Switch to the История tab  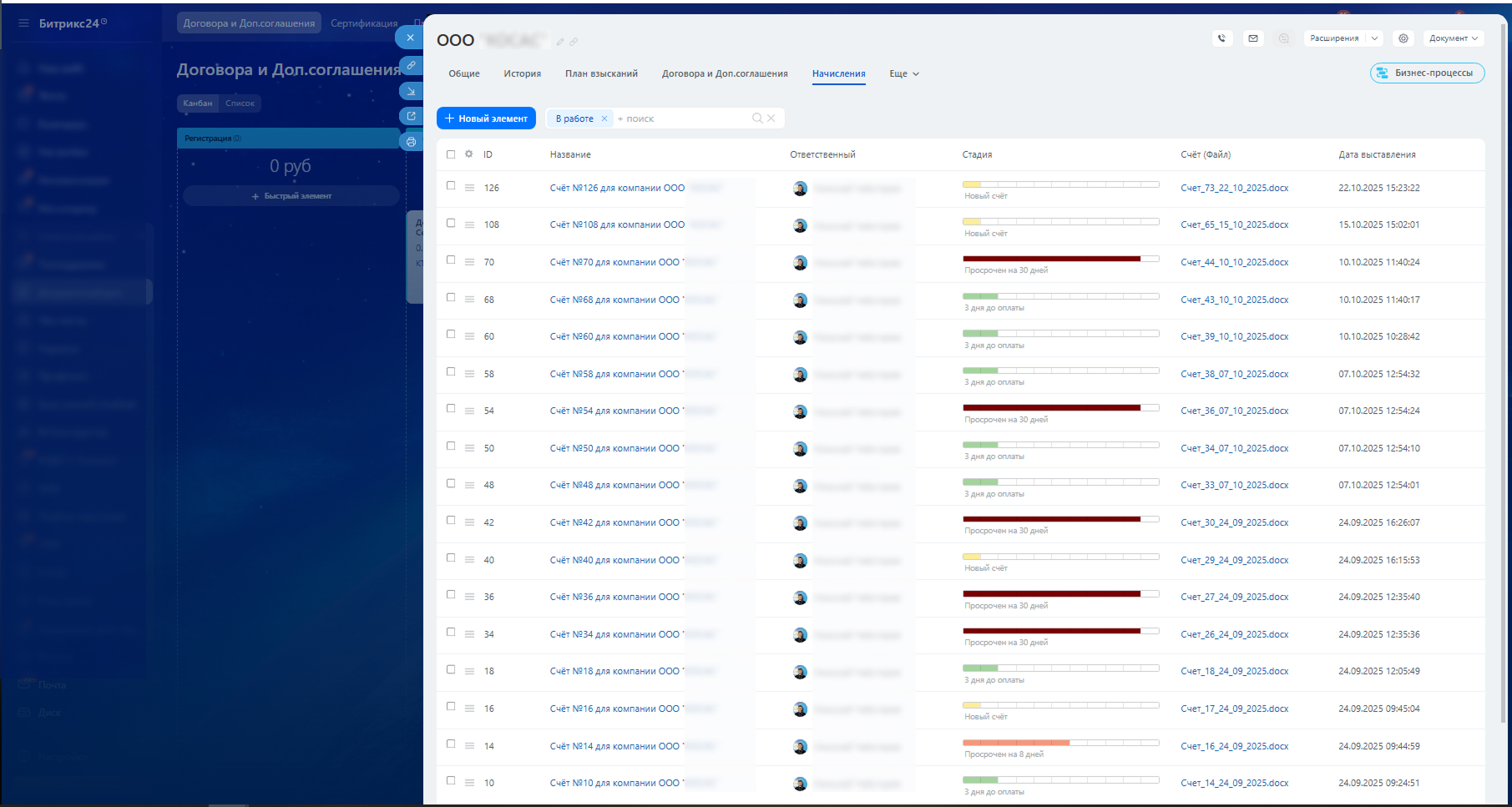point(522,74)
